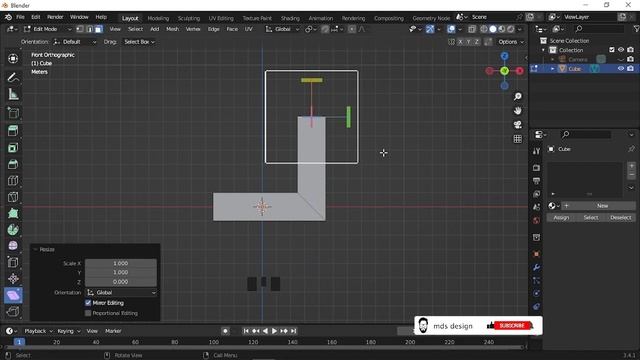Viewport: 640px width, 360px height.
Task: Select the Loop Cut tool
Action: coord(13,180)
